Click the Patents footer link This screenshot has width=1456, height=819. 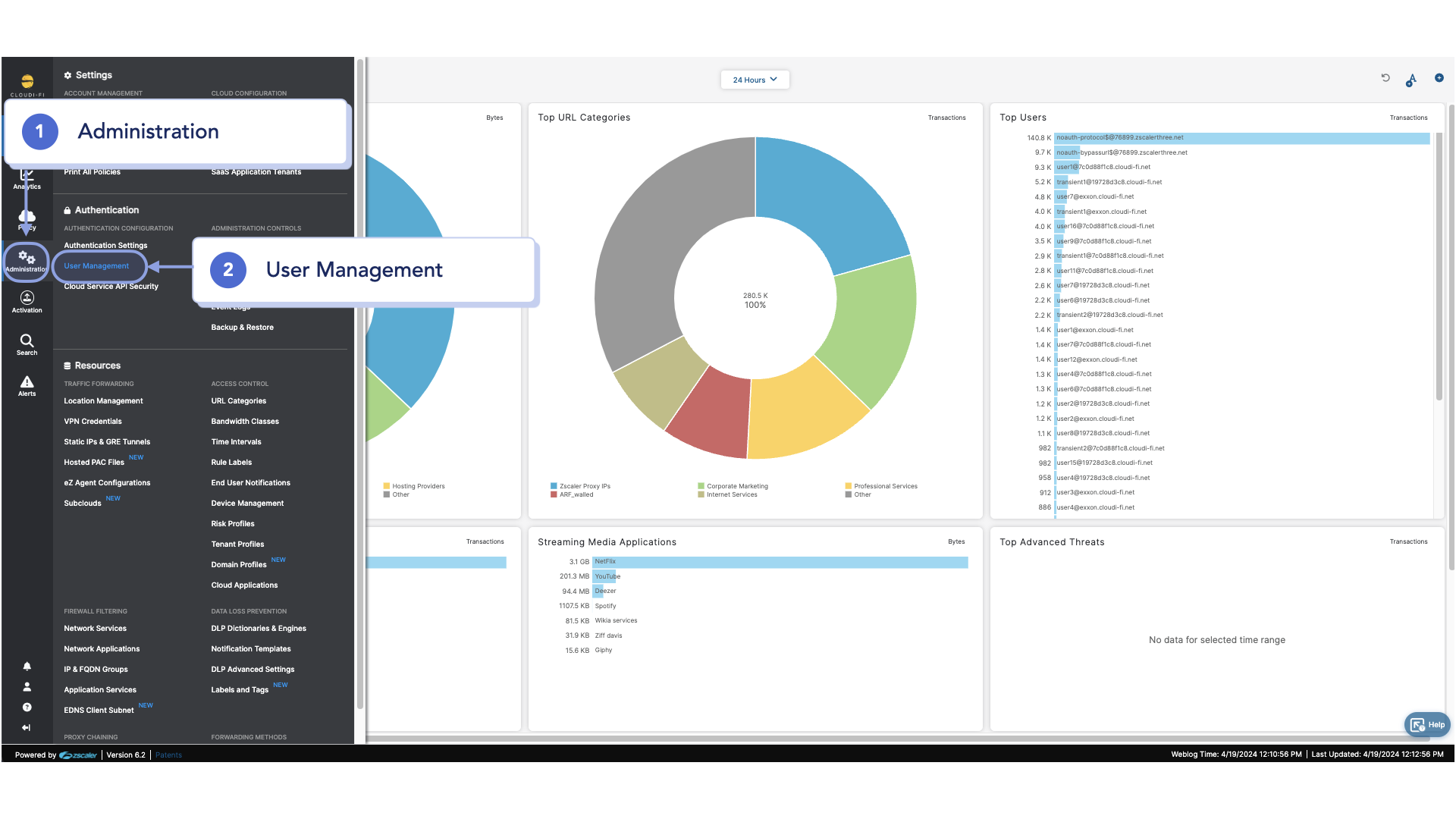click(168, 755)
